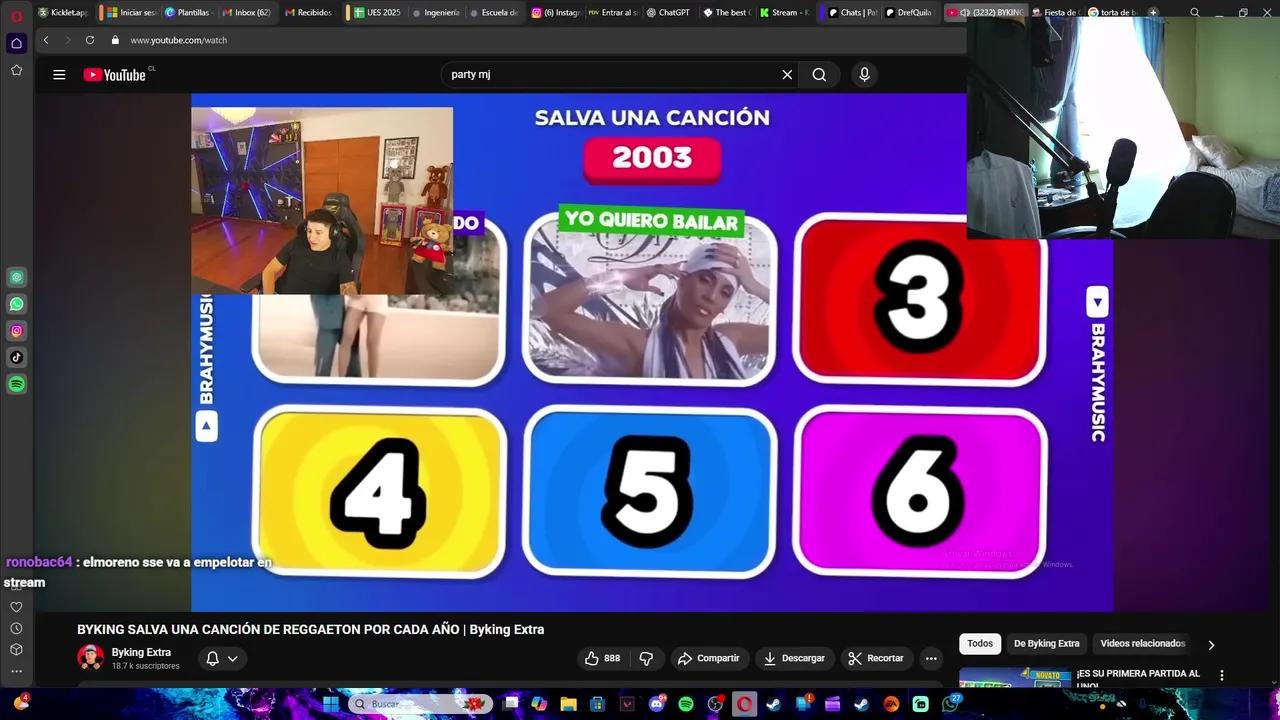
Task: Open Spotify from the taskbar
Action: click(x=686, y=704)
